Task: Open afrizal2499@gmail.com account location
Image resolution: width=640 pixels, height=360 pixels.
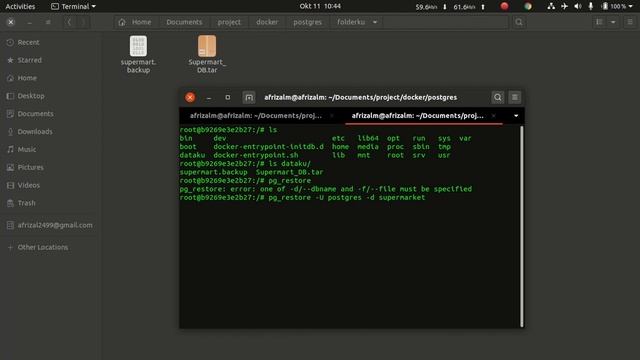Action: click(54, 225)
